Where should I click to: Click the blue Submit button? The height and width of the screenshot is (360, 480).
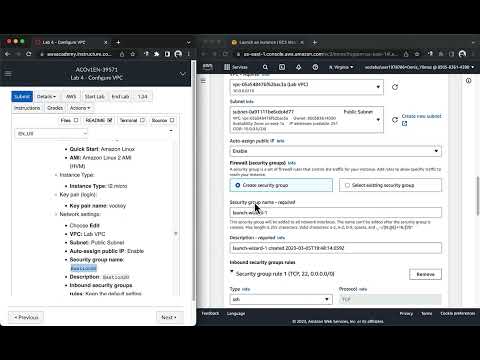pyautogui.click(x=22, y=96)
